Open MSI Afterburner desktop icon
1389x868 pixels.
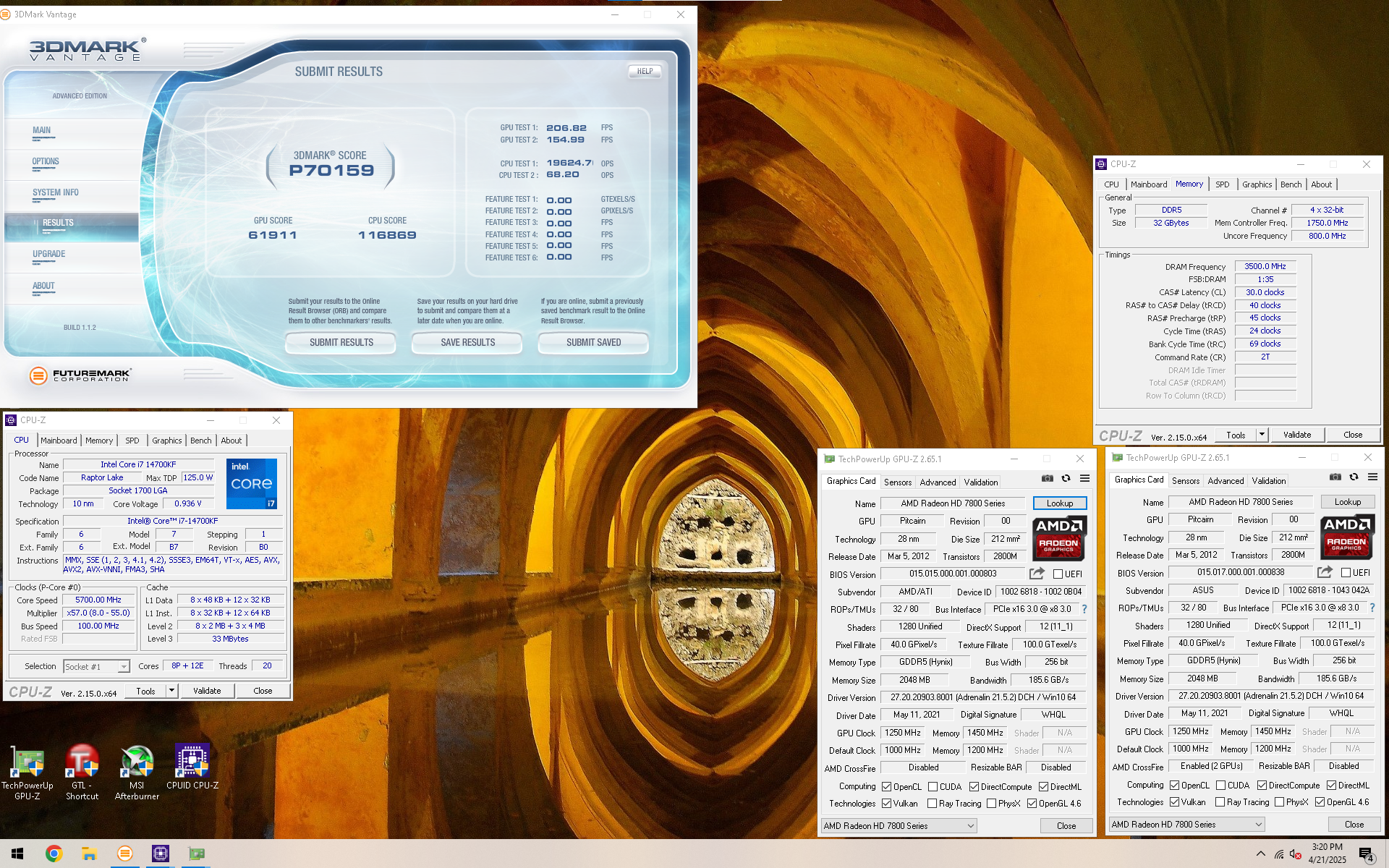[x=137, y=773]
